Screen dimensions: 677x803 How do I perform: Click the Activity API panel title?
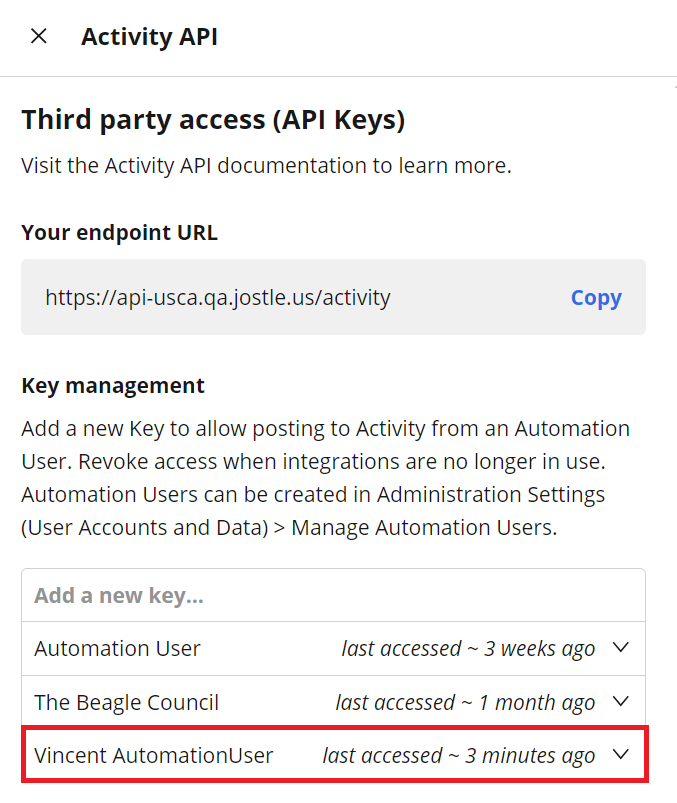pos(150,37)
